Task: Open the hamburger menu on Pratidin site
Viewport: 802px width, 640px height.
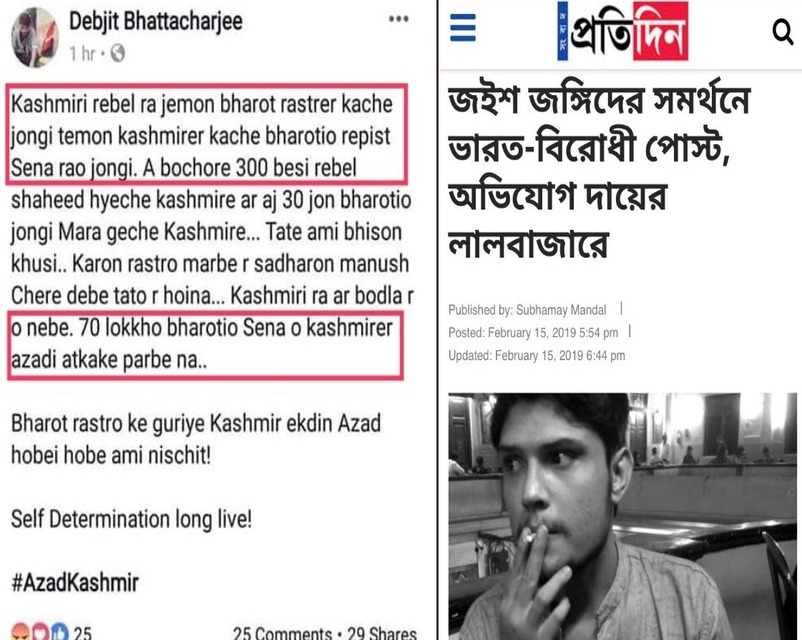Action: click(x=463, y=28)
